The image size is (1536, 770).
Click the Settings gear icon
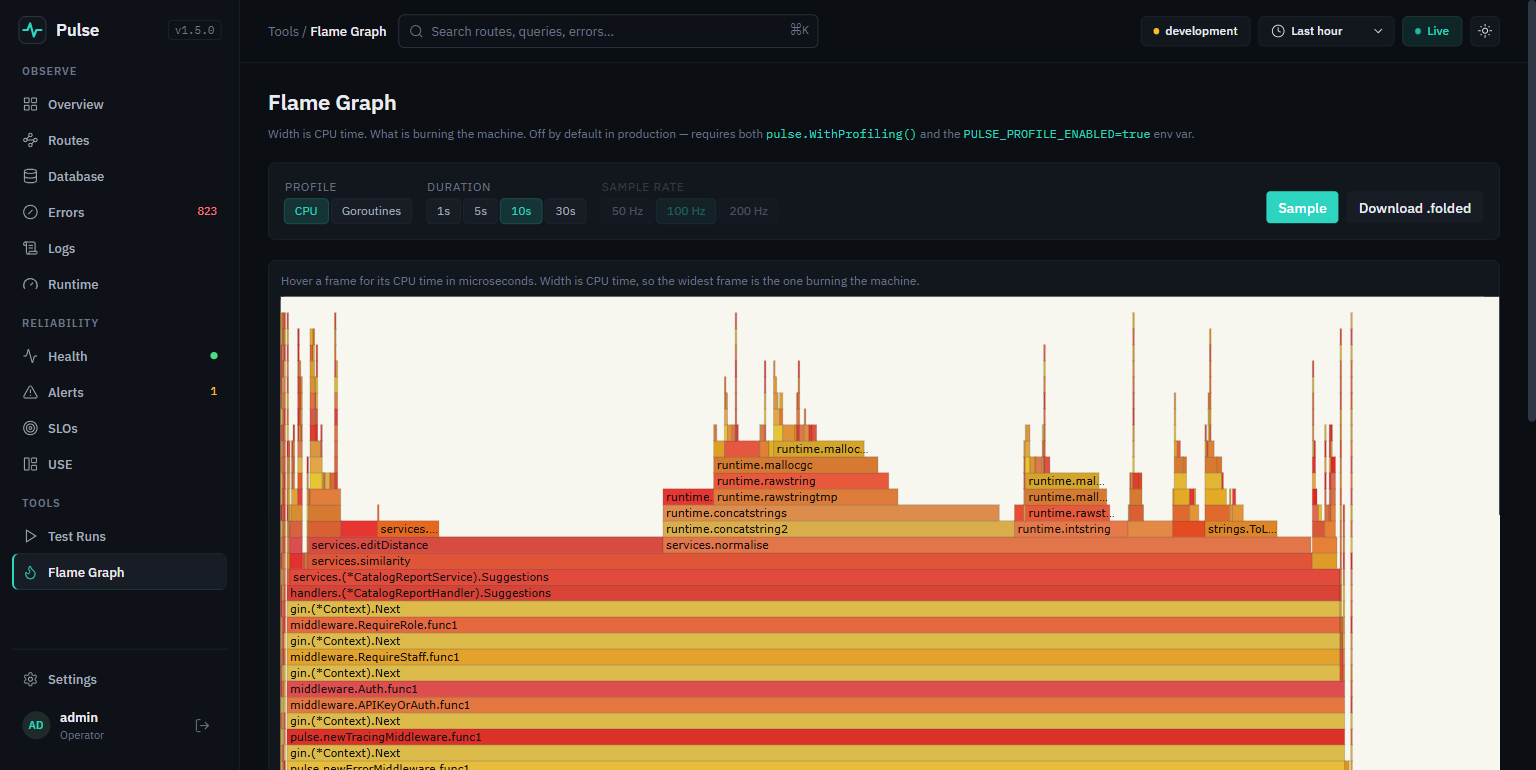(x=30, y=679)
